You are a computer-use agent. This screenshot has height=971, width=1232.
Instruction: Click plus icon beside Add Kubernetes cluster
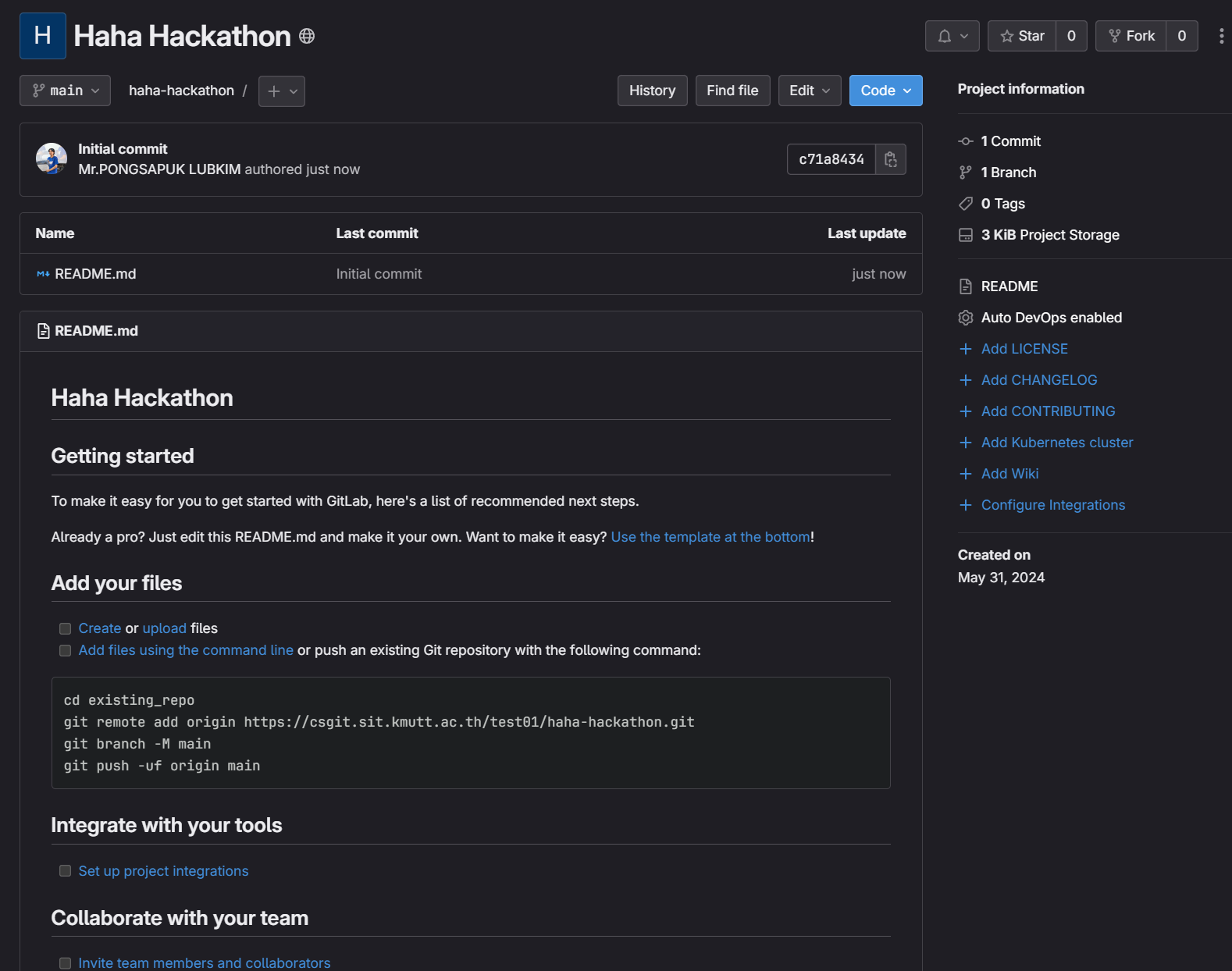coord(966,443)
